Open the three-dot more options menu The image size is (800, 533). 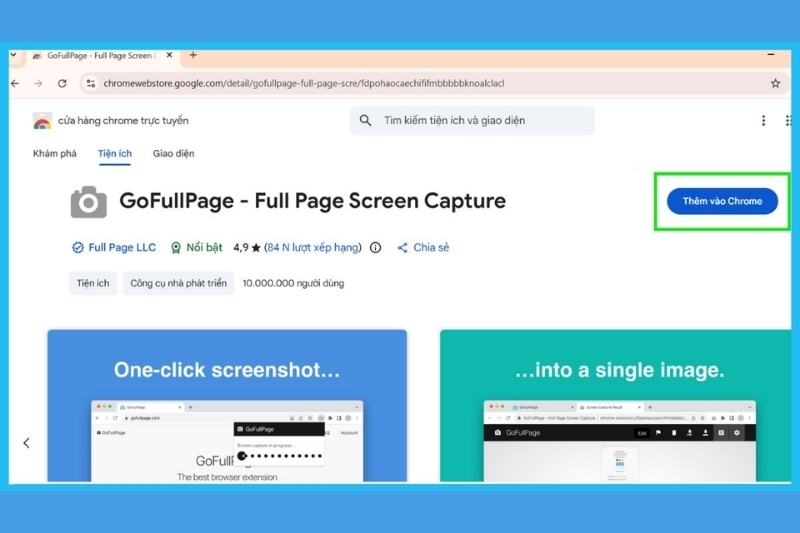[763, 120]
